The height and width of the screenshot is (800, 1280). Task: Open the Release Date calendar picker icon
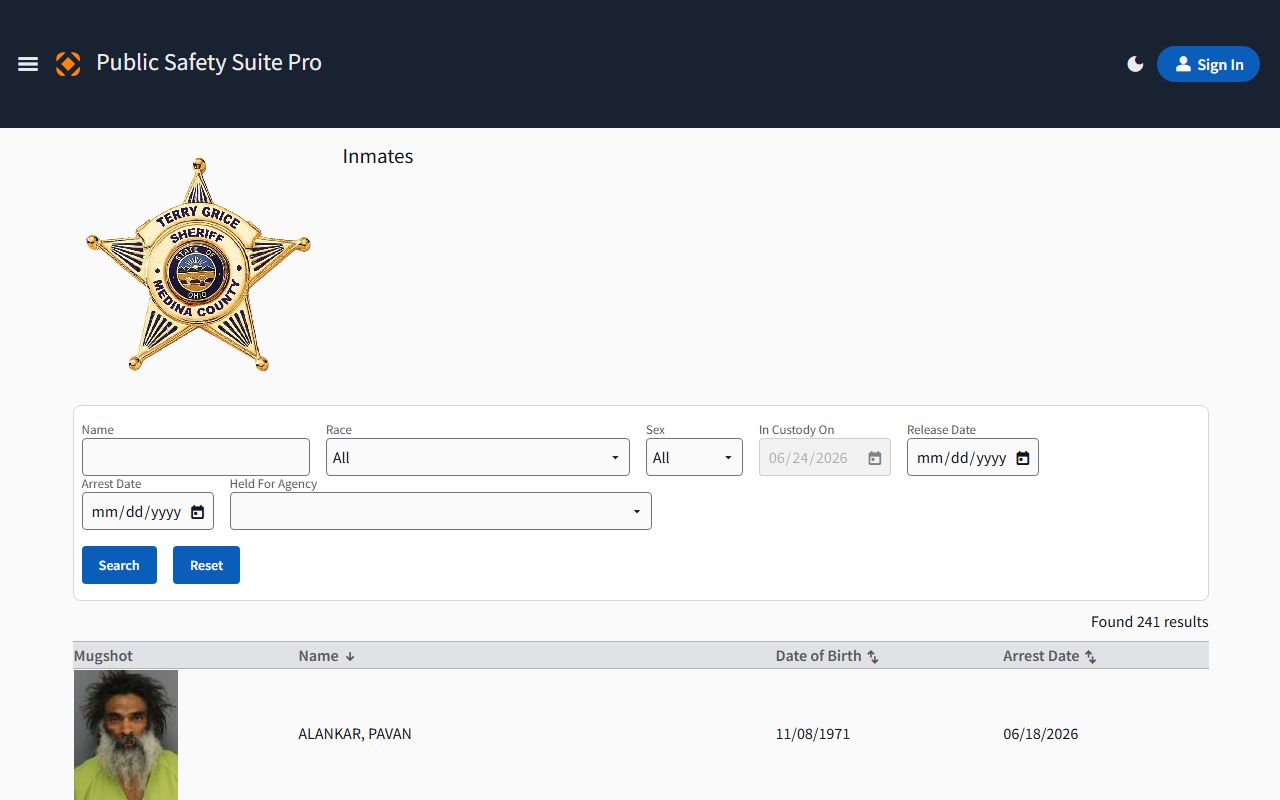tap(1023, 458)
